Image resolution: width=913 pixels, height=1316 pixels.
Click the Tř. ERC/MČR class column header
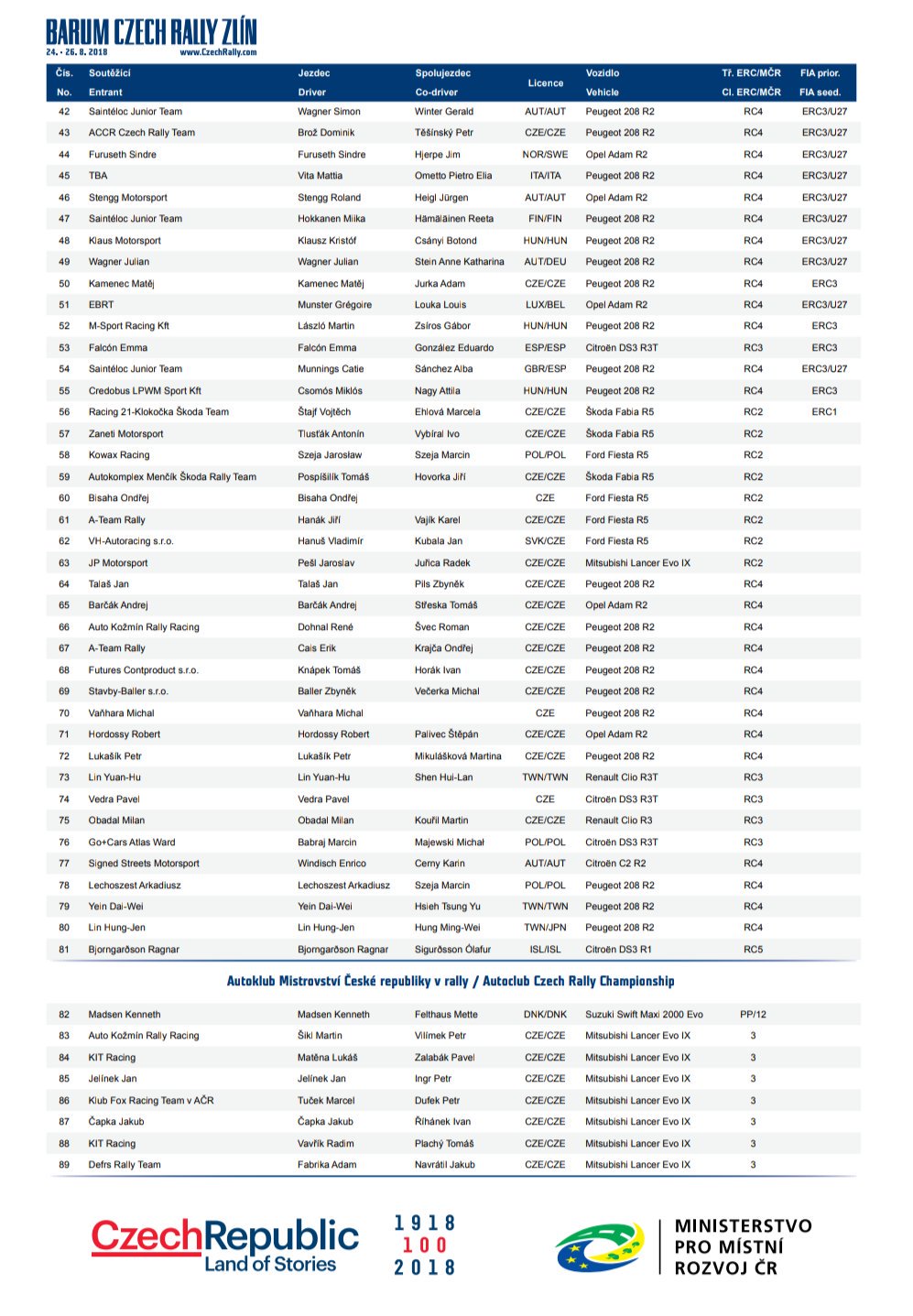(x=751, y=82)
